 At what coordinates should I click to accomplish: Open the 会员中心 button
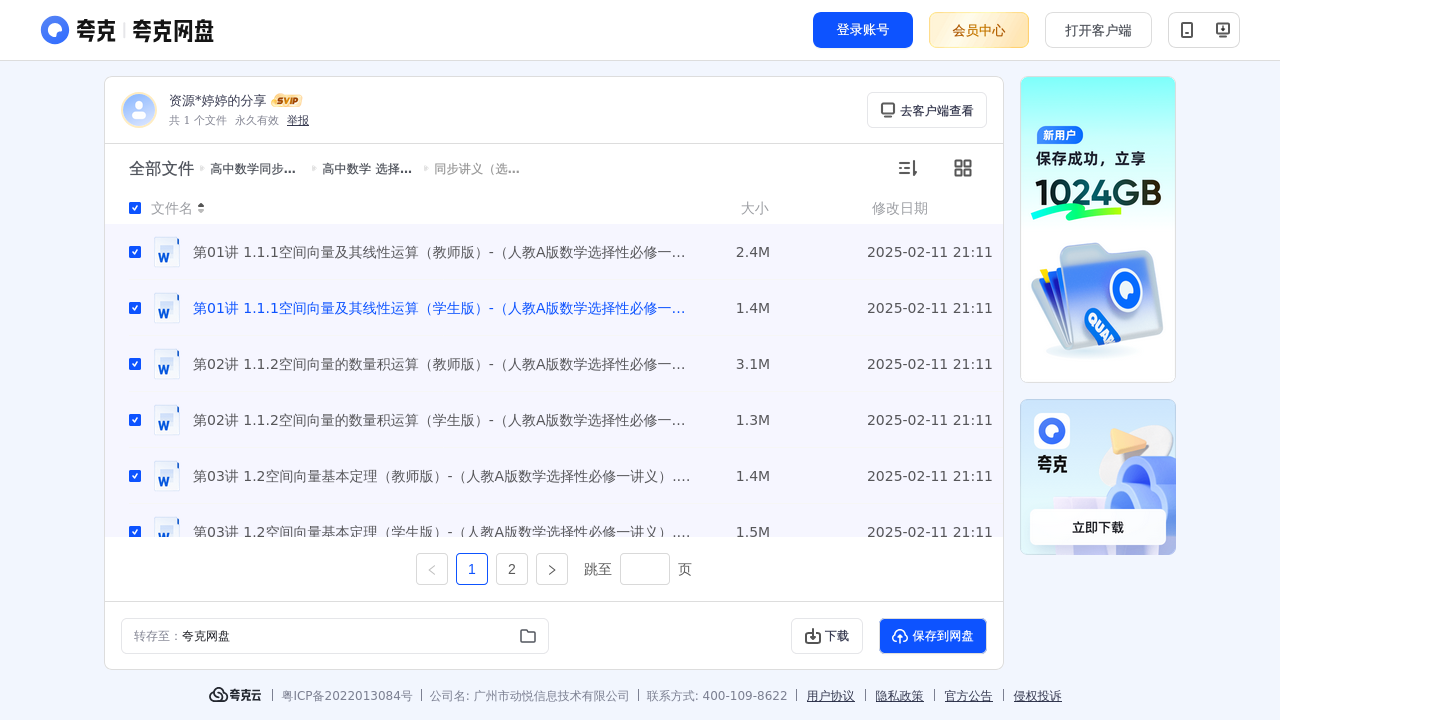tap(979, 30)
